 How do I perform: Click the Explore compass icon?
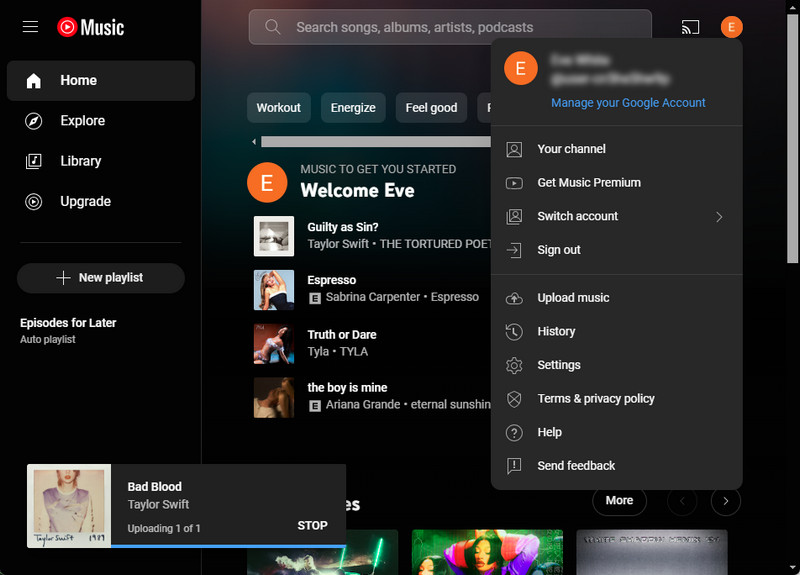click(x=34, y=121)
